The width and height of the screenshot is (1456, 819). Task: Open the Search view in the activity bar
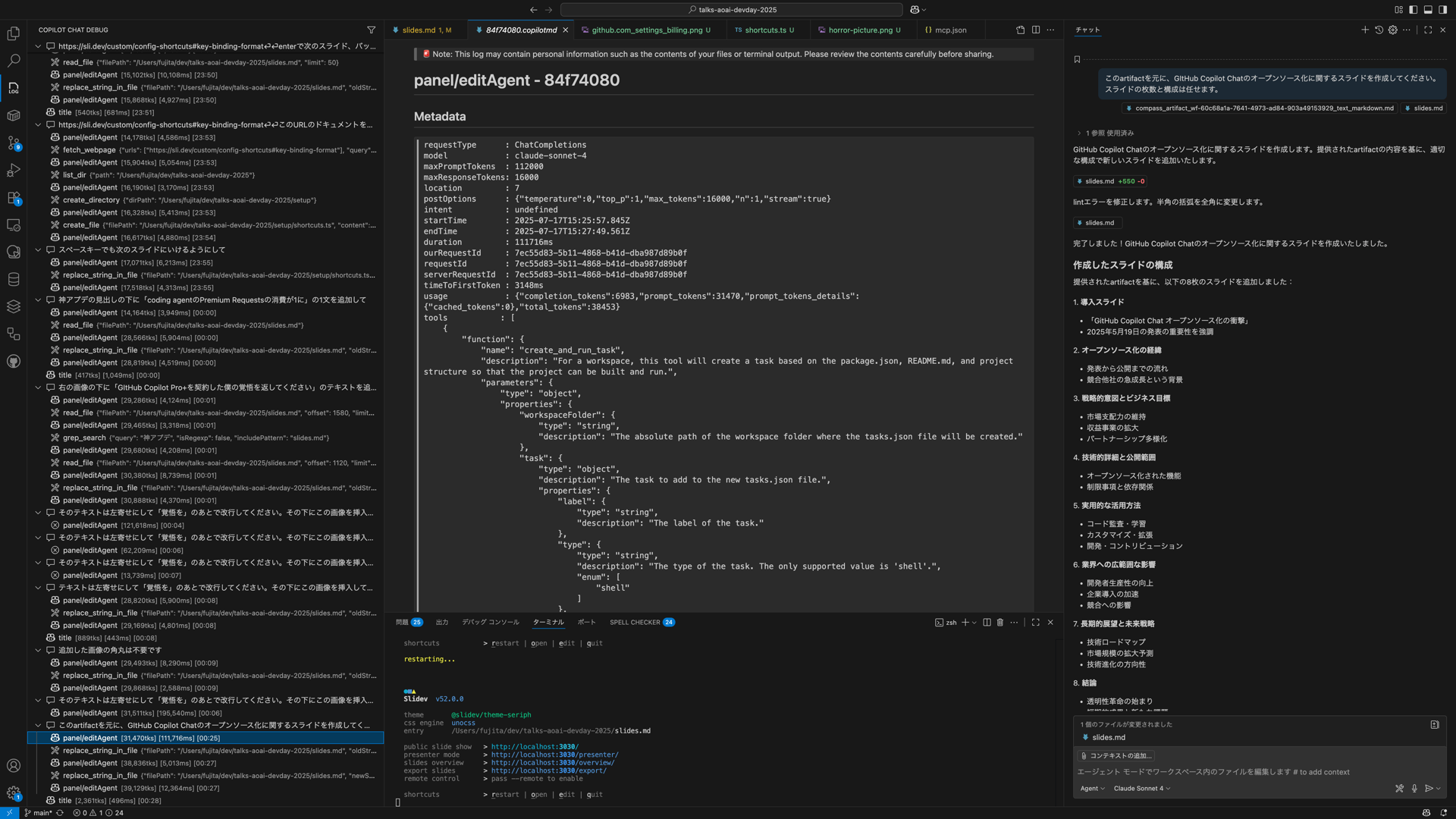(x=13, y=60)
